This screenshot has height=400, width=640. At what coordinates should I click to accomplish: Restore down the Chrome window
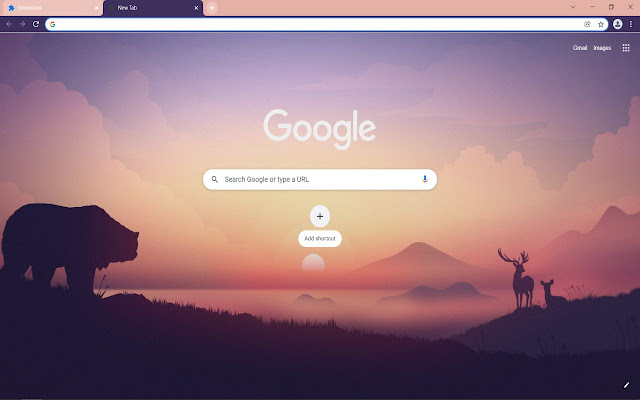click(611, 7)
